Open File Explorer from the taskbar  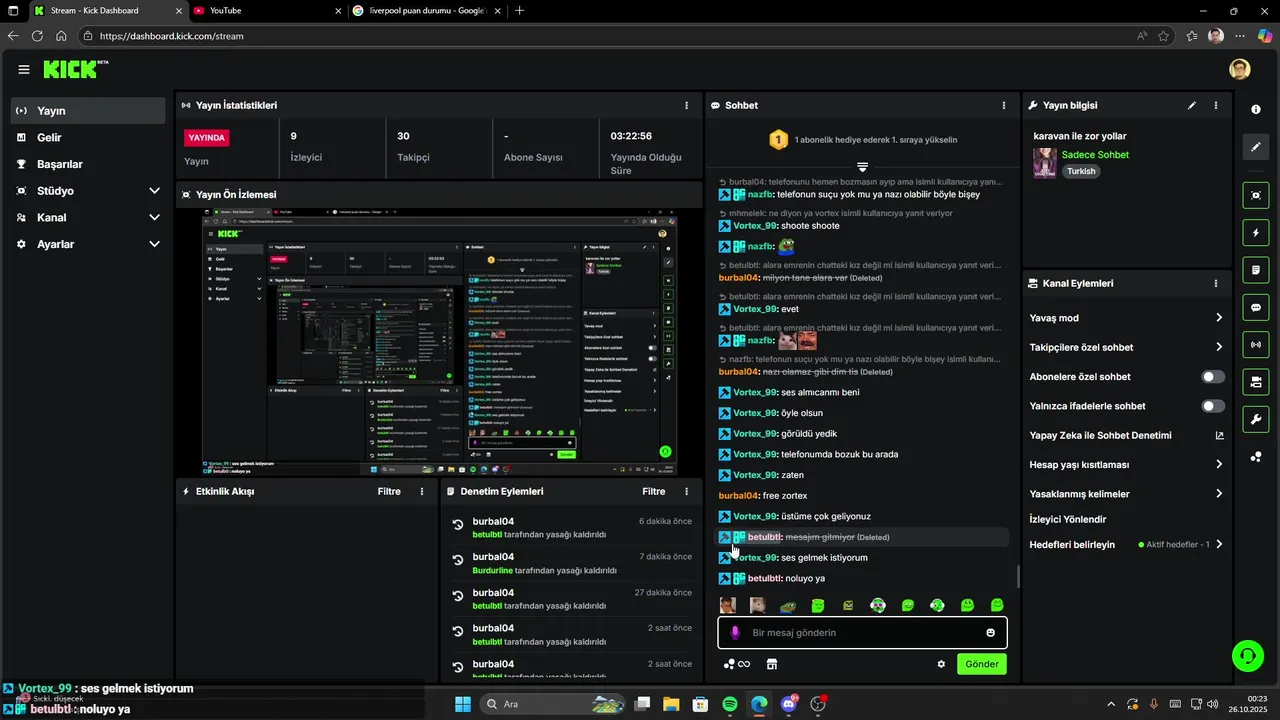671,704
